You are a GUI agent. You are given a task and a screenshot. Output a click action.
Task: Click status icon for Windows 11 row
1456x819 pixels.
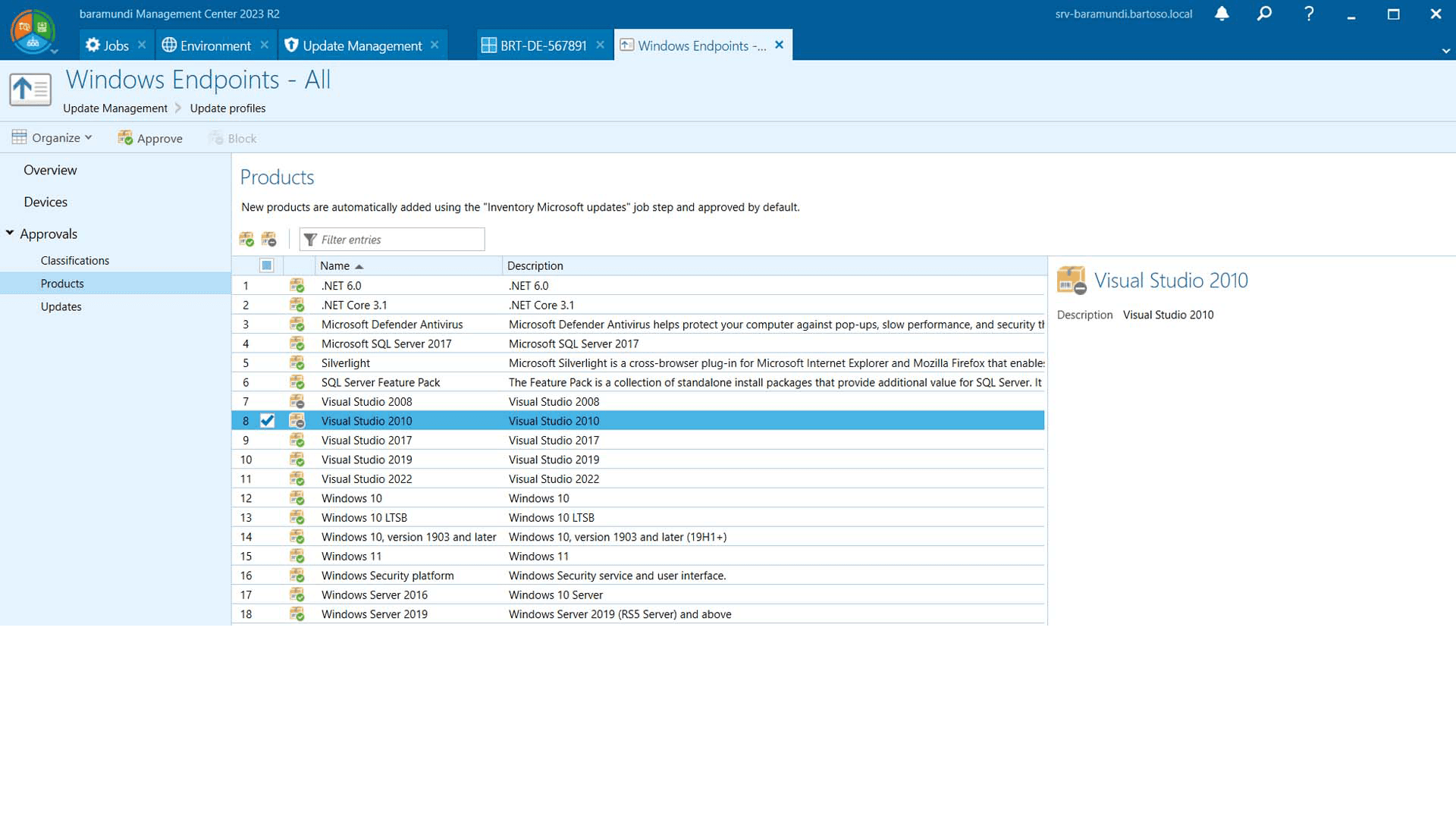coord(297,556)
